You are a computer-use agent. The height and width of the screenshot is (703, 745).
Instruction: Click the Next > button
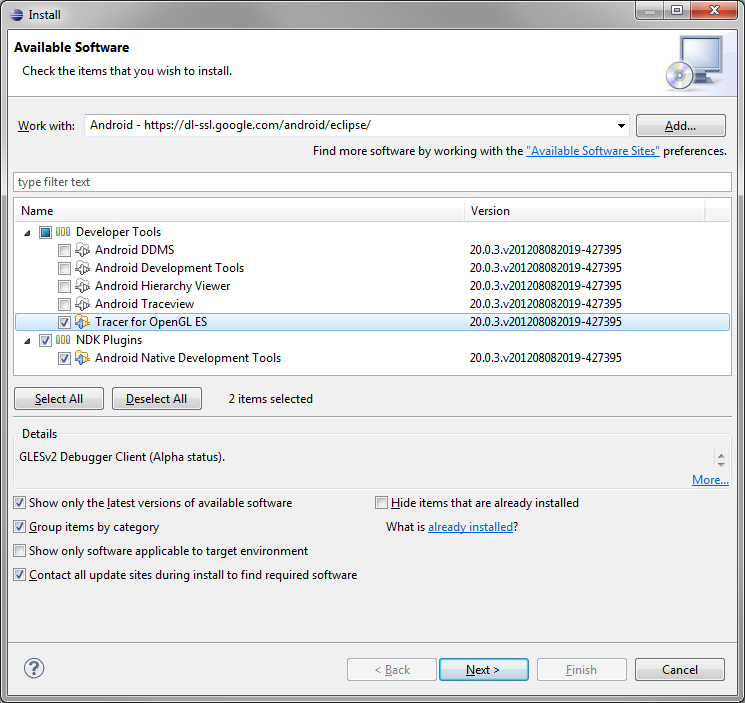coord(484,669)
